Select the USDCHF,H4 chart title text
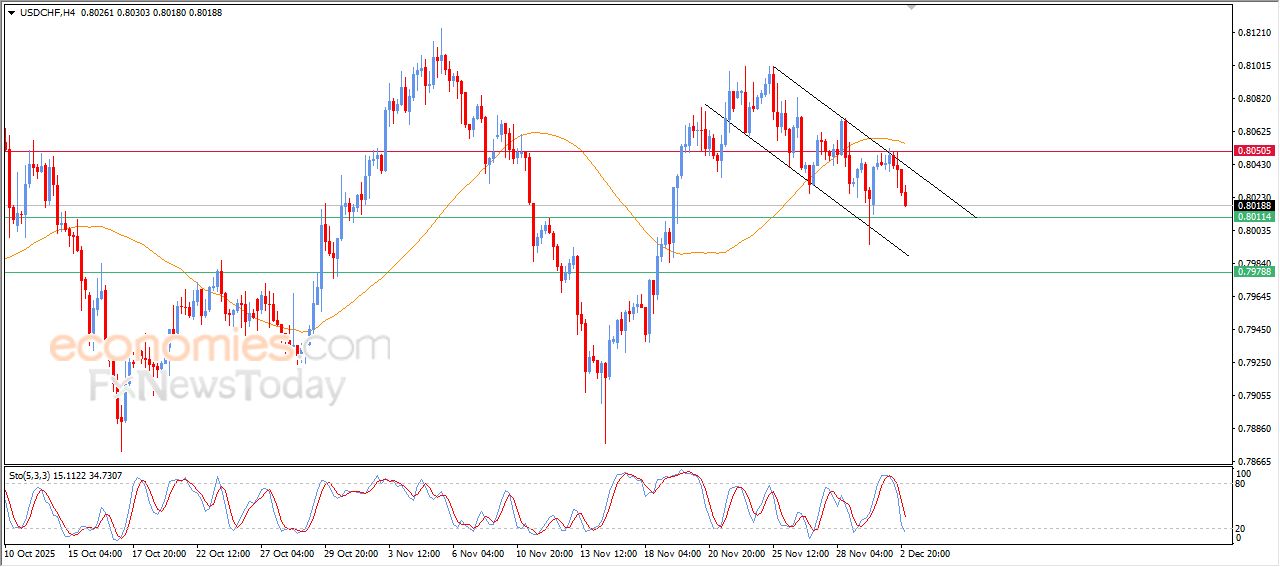The image size is (1280, 567). click(x=47, y=13)
